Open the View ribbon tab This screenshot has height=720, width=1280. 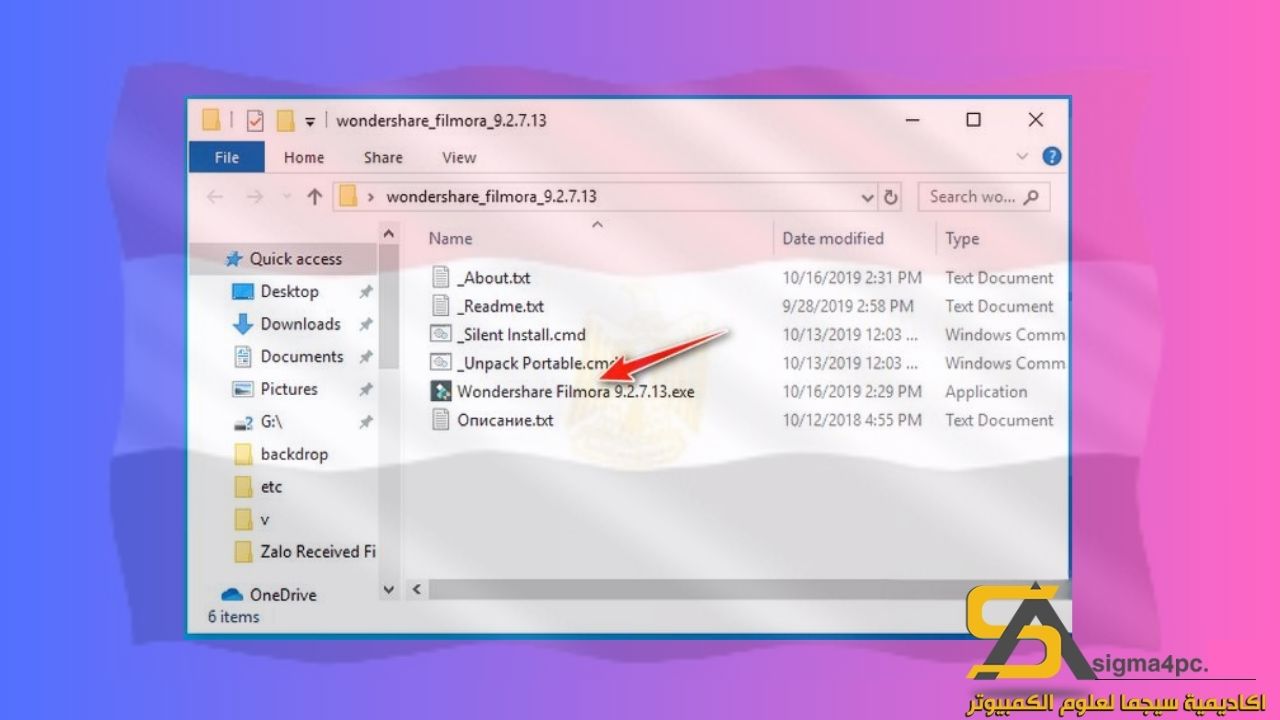tap(459, 157)
